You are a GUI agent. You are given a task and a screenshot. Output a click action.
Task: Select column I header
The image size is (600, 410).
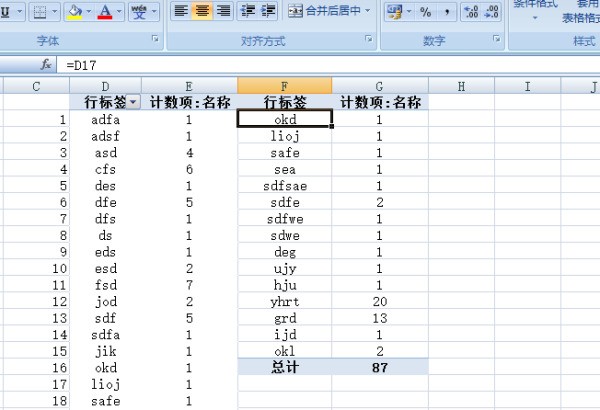528,86
